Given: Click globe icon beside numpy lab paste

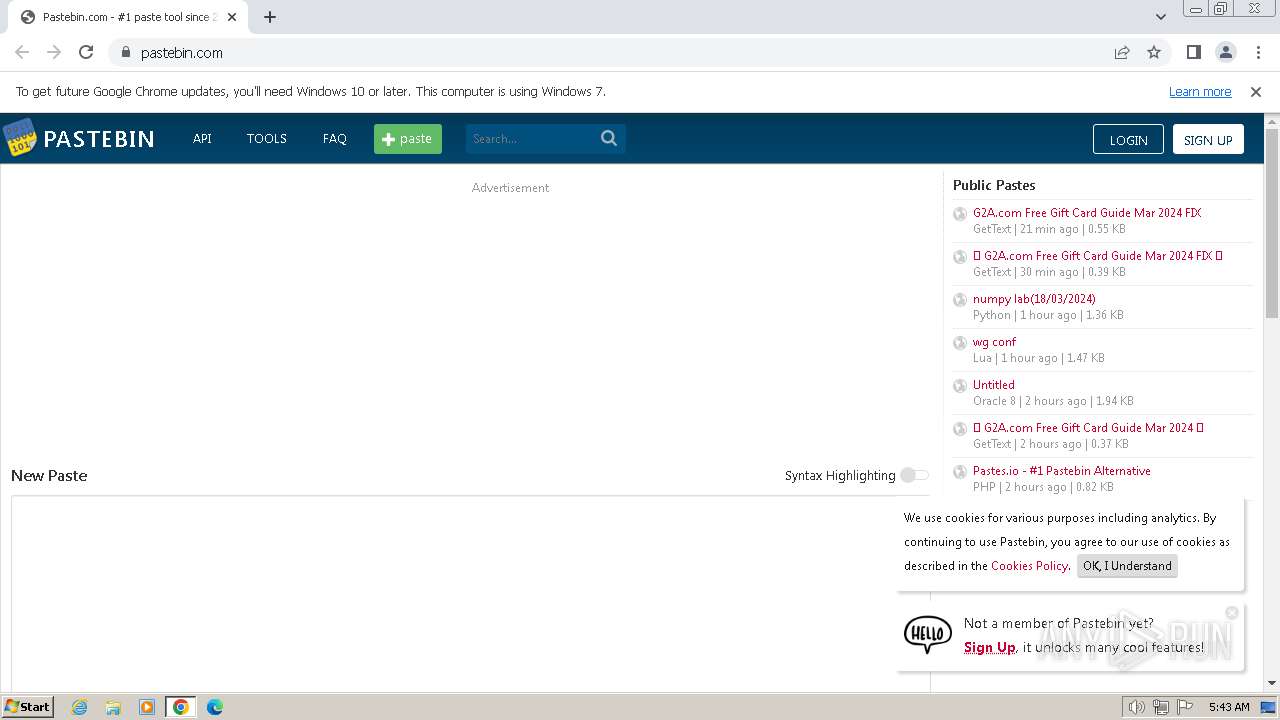Looking at the screenshot, I should click(960, 300).
